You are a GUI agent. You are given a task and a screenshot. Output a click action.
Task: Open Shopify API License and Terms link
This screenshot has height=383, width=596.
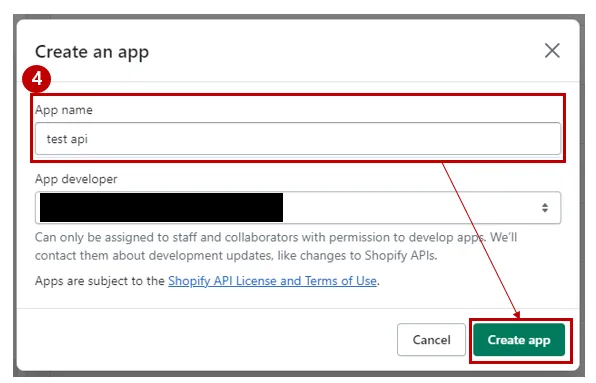pos(272,281)
